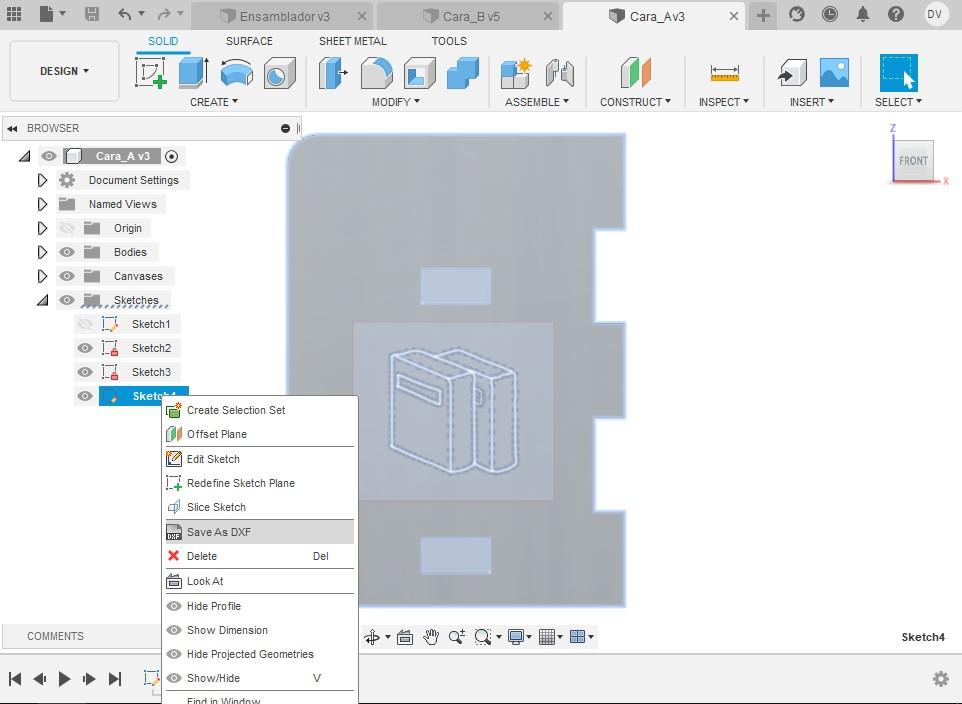Viewport: 962px width, 704px height.
Task: Select the Revolve tool
Action: point(237,72)
